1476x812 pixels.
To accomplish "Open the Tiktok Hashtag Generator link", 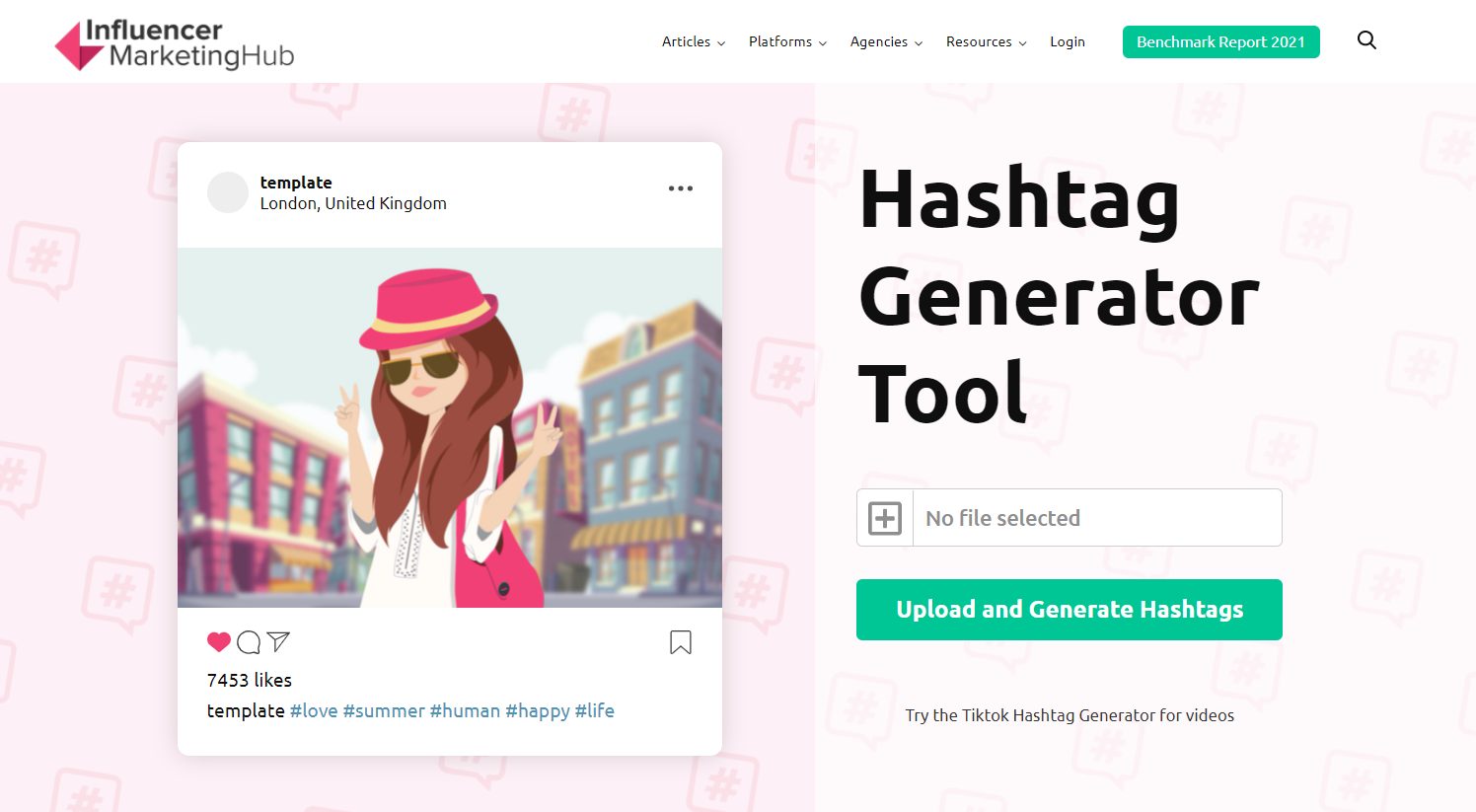I will (x=1070, y=715).
